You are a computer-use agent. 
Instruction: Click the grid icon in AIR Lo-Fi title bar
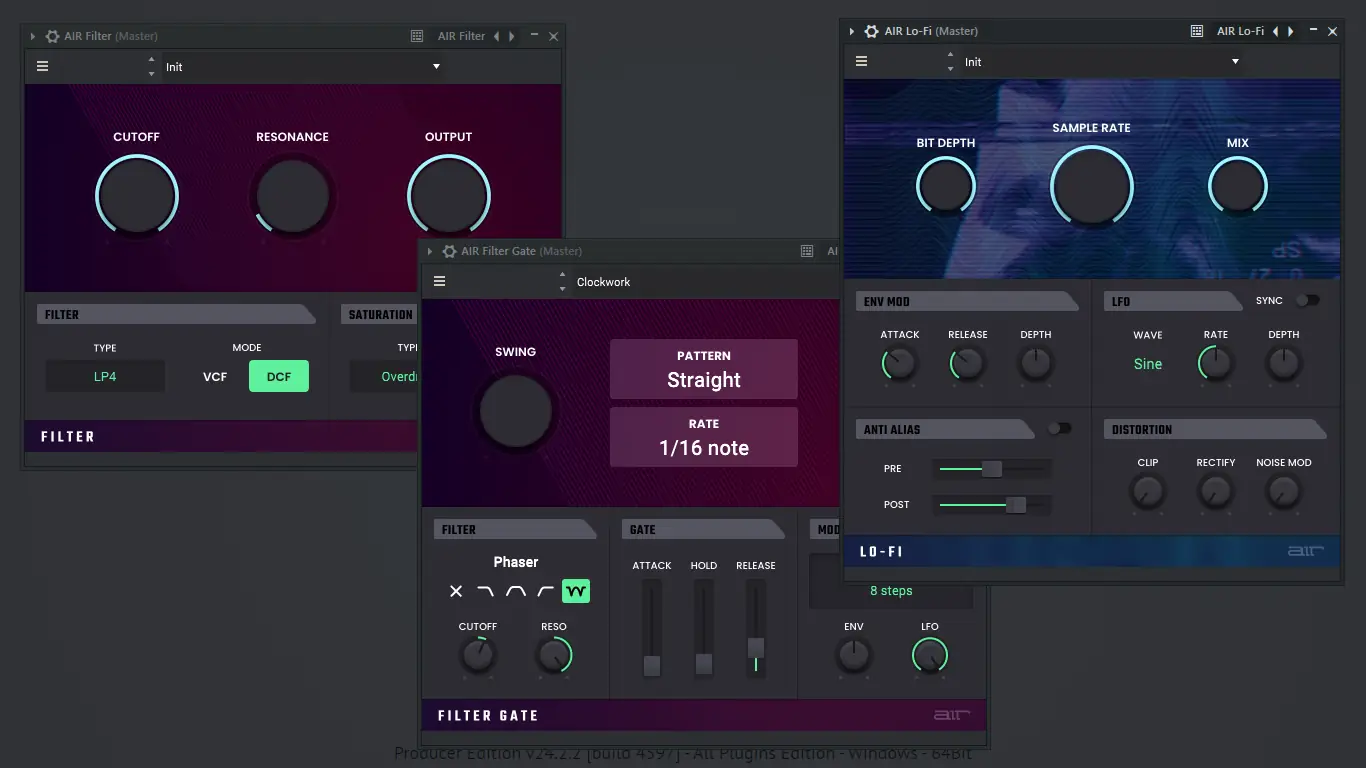point(1196,31)
